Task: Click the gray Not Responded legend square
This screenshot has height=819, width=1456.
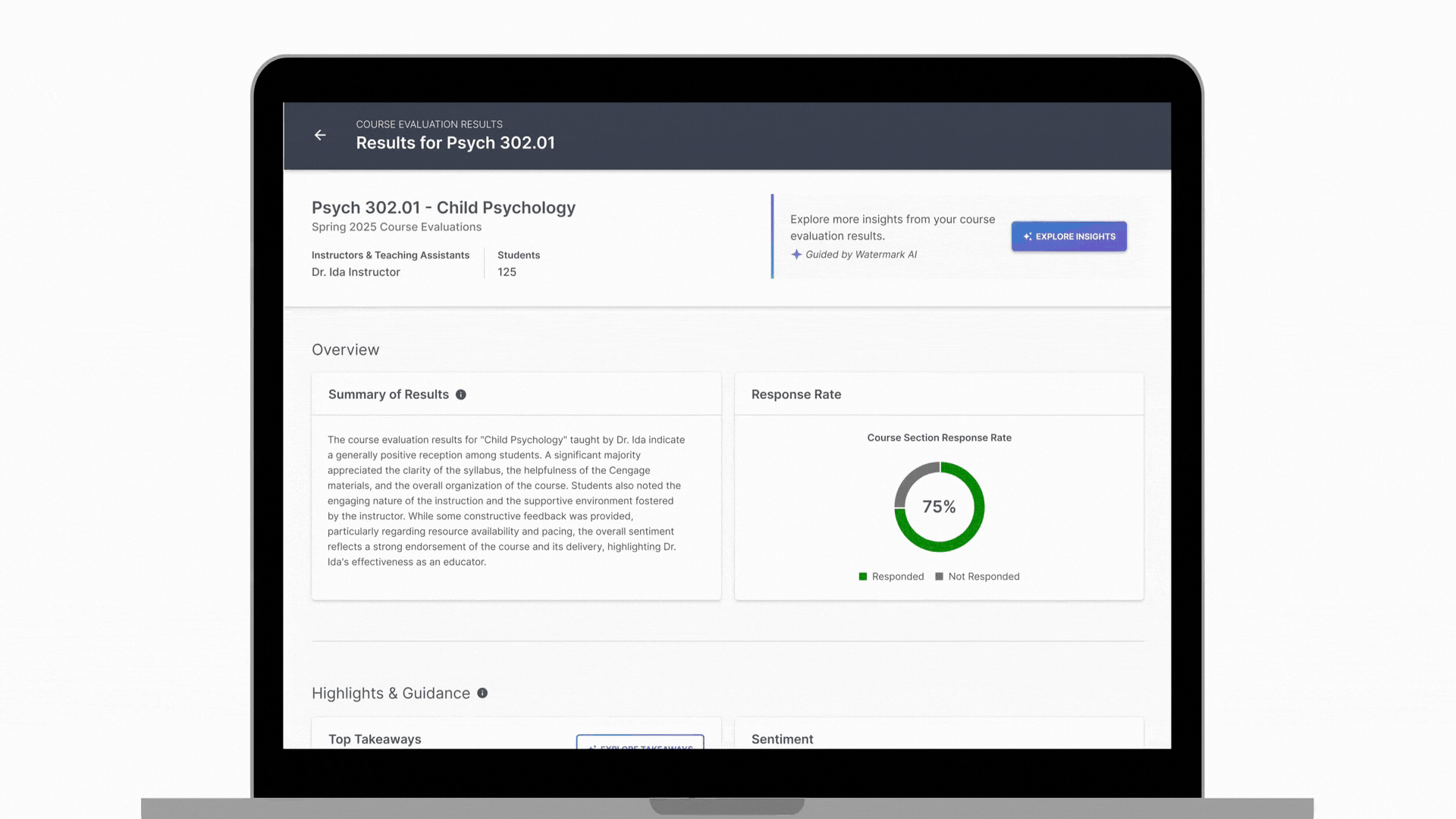Action: [x=939, y=576]
